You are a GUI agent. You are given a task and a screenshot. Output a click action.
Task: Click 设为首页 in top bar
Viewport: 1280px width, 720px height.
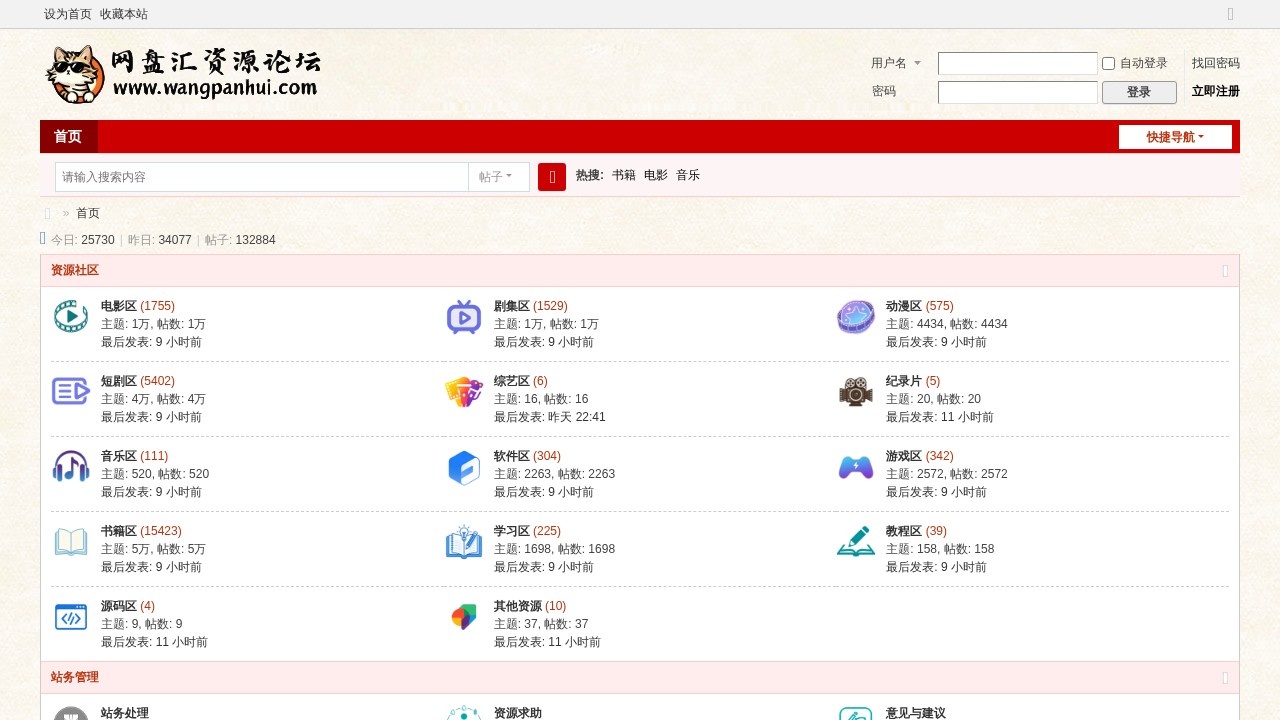pos(68,14)
